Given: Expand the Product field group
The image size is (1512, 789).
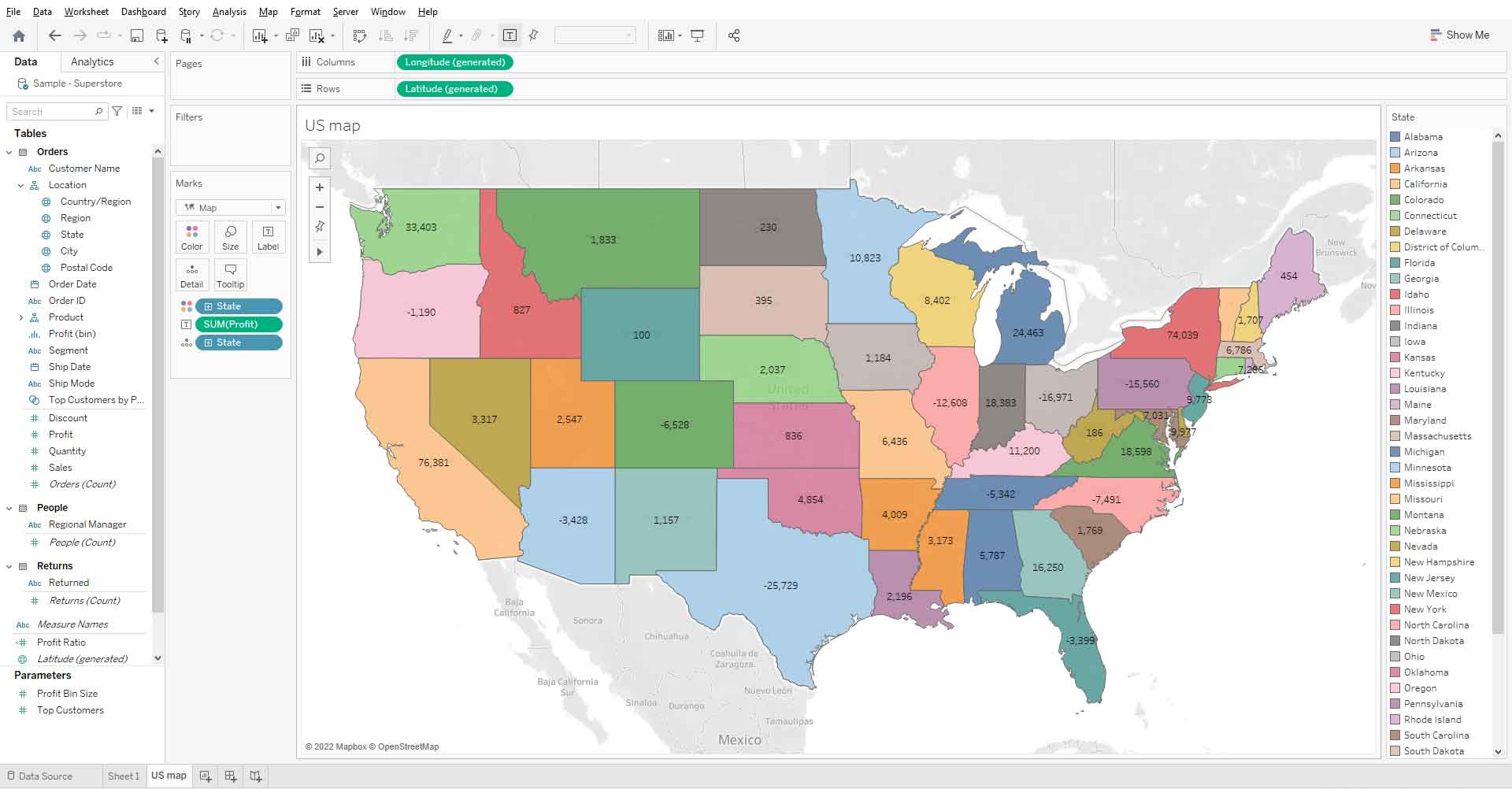Looking at the screenshot, I should (20, 317).
